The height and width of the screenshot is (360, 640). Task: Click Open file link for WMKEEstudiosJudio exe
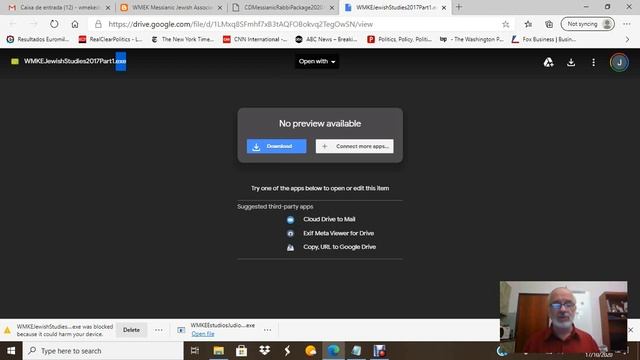pyautogui.click(x=203, y=334)
